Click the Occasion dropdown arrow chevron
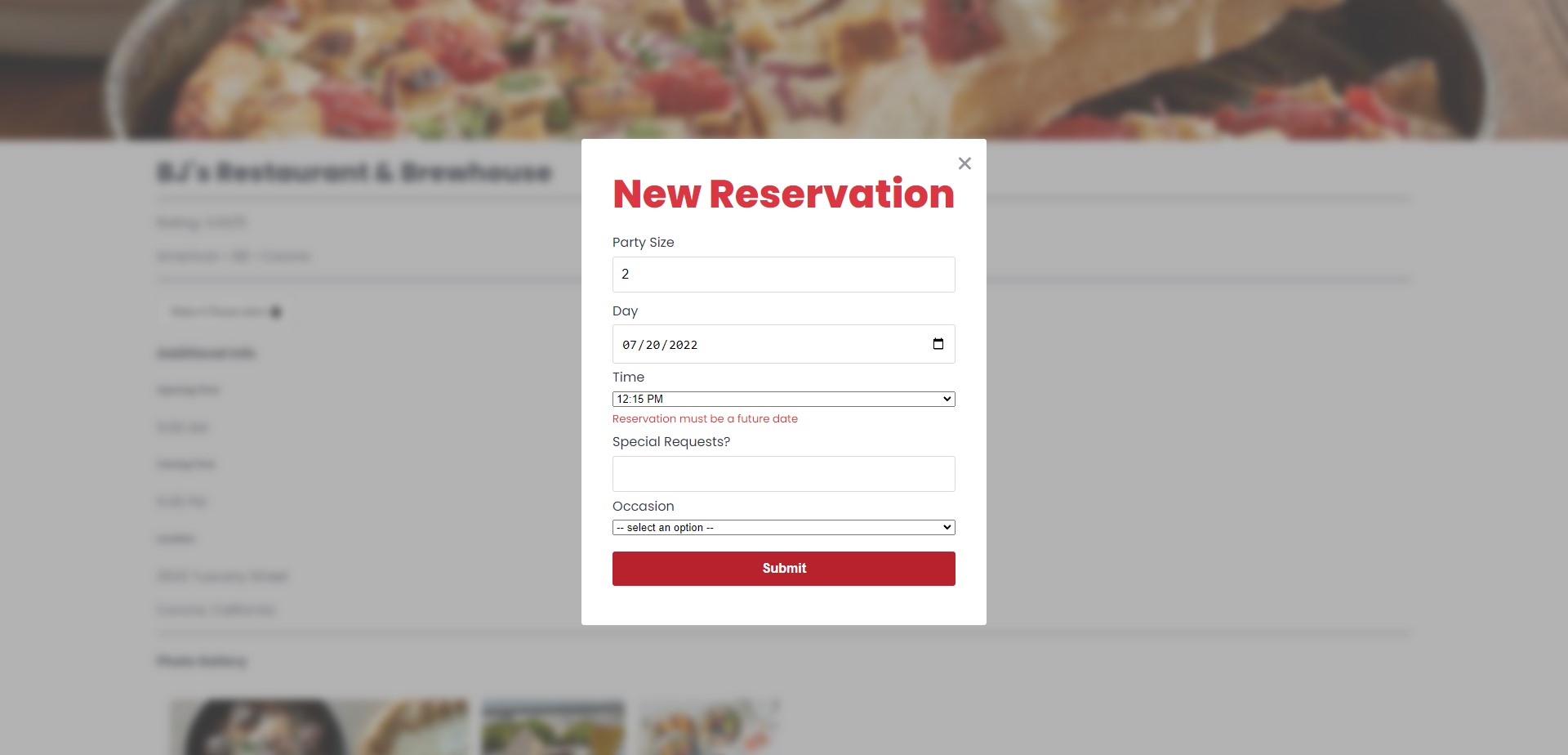1568x755 pixels. click(x=946, y=527)
